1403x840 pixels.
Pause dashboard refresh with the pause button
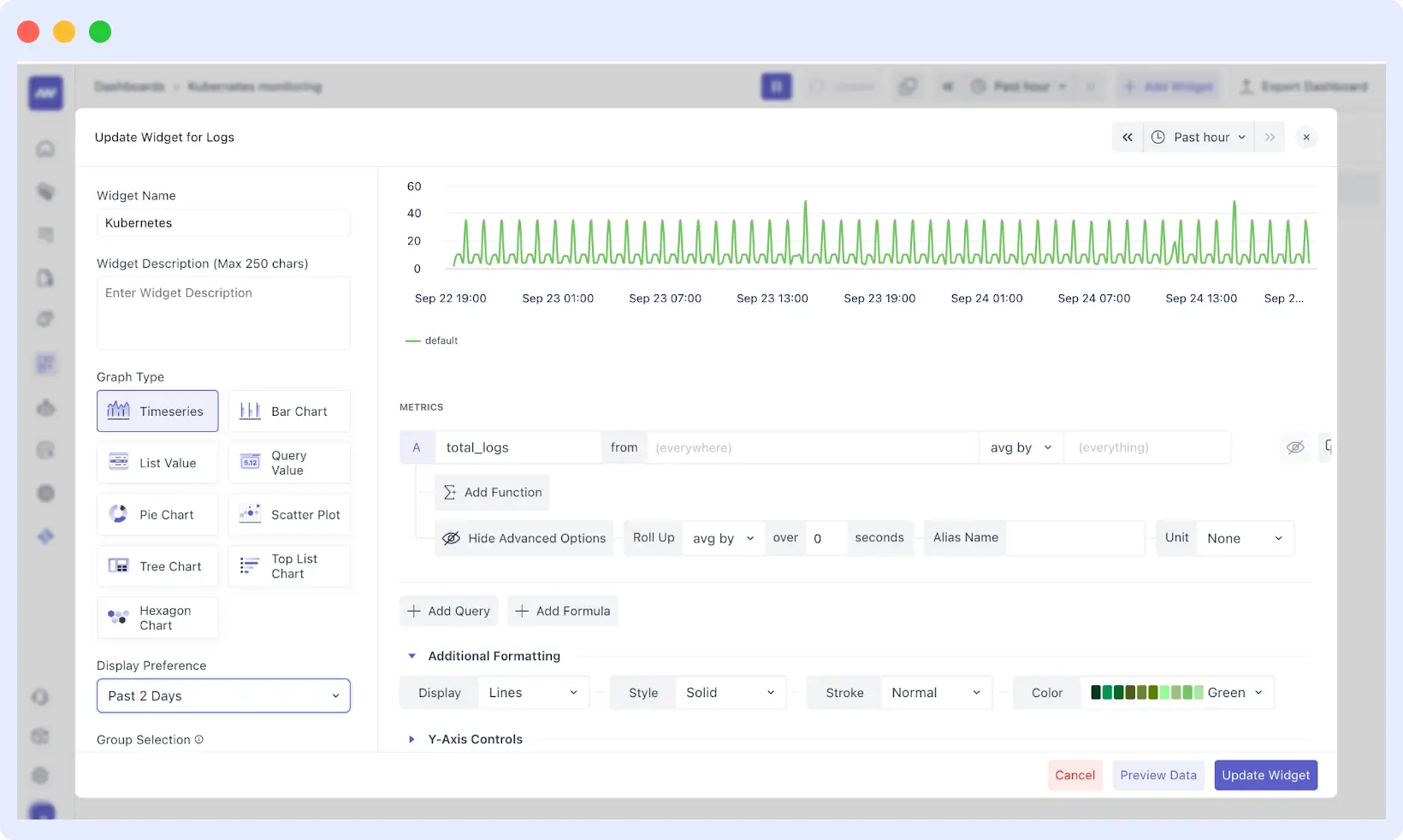click(x=776, y=86)
